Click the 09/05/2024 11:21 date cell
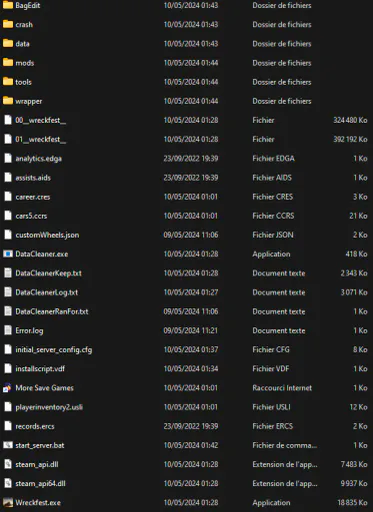 click(x=191, y=330)
